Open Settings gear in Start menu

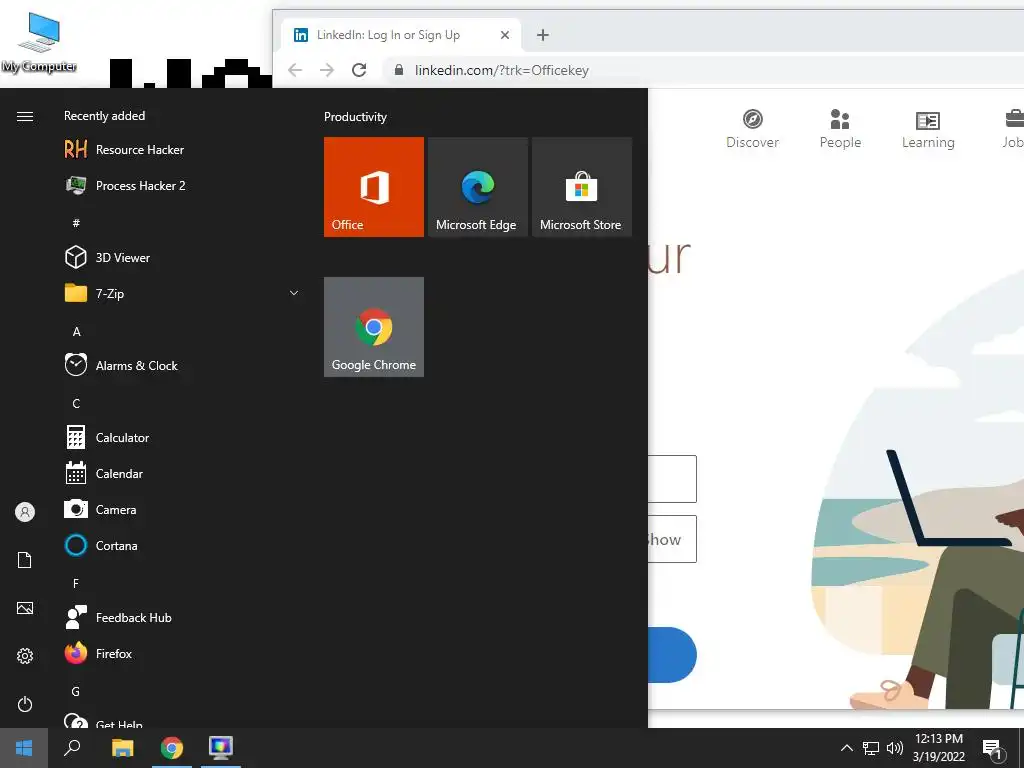(25, 656)
